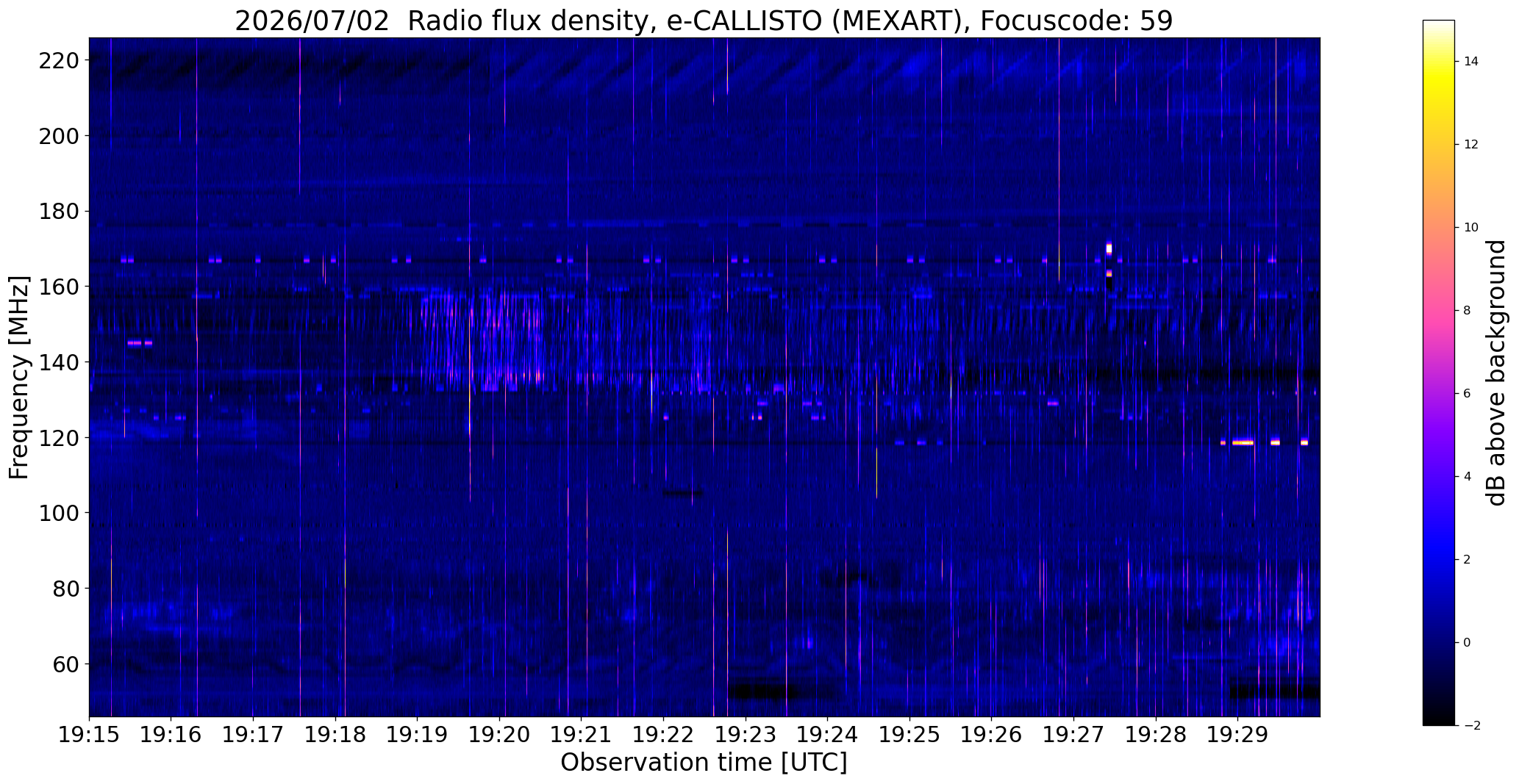Click the 220 MHz frequency tick label

(59, 60)
